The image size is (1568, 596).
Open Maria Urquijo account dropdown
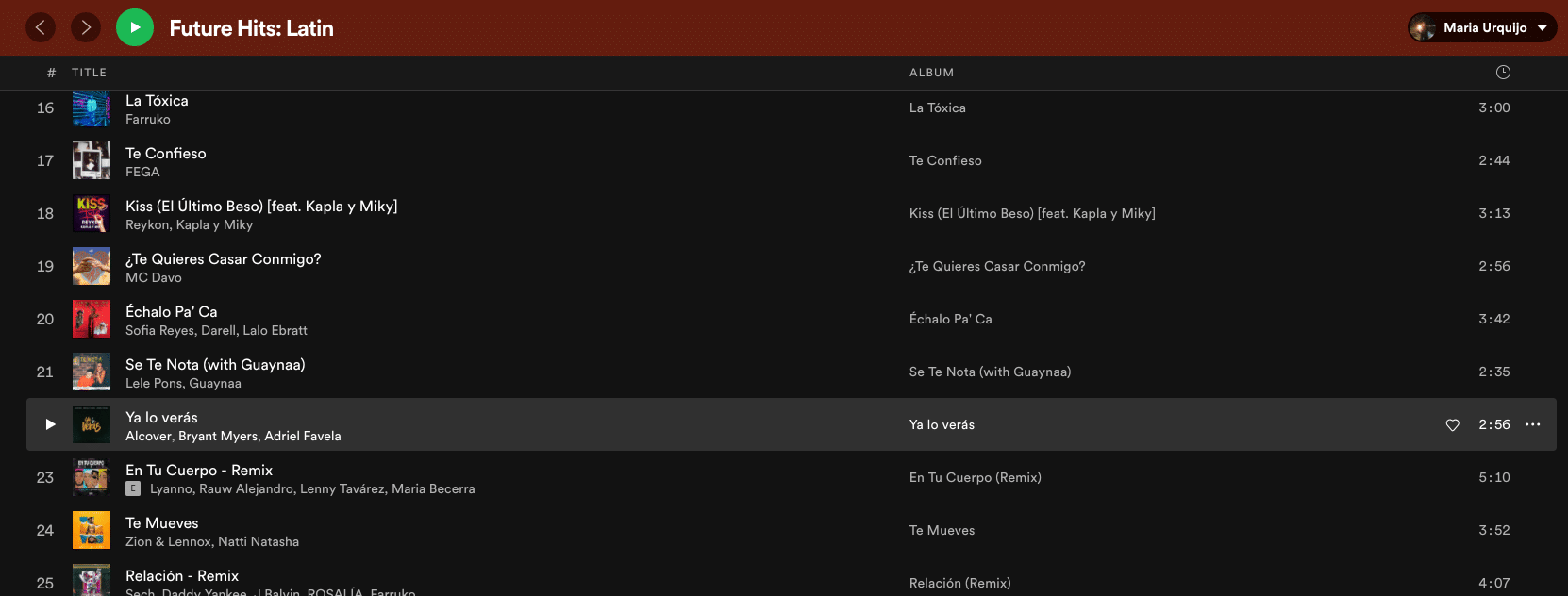1482,27
